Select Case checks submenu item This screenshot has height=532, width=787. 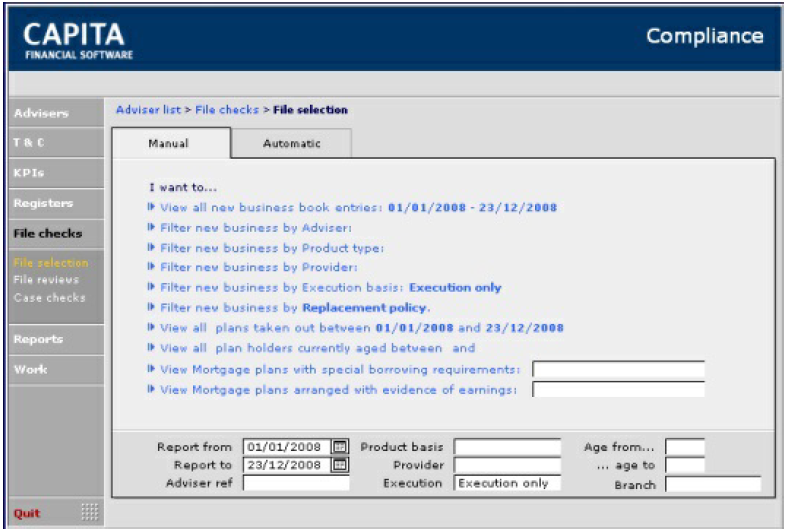[50, 298]
